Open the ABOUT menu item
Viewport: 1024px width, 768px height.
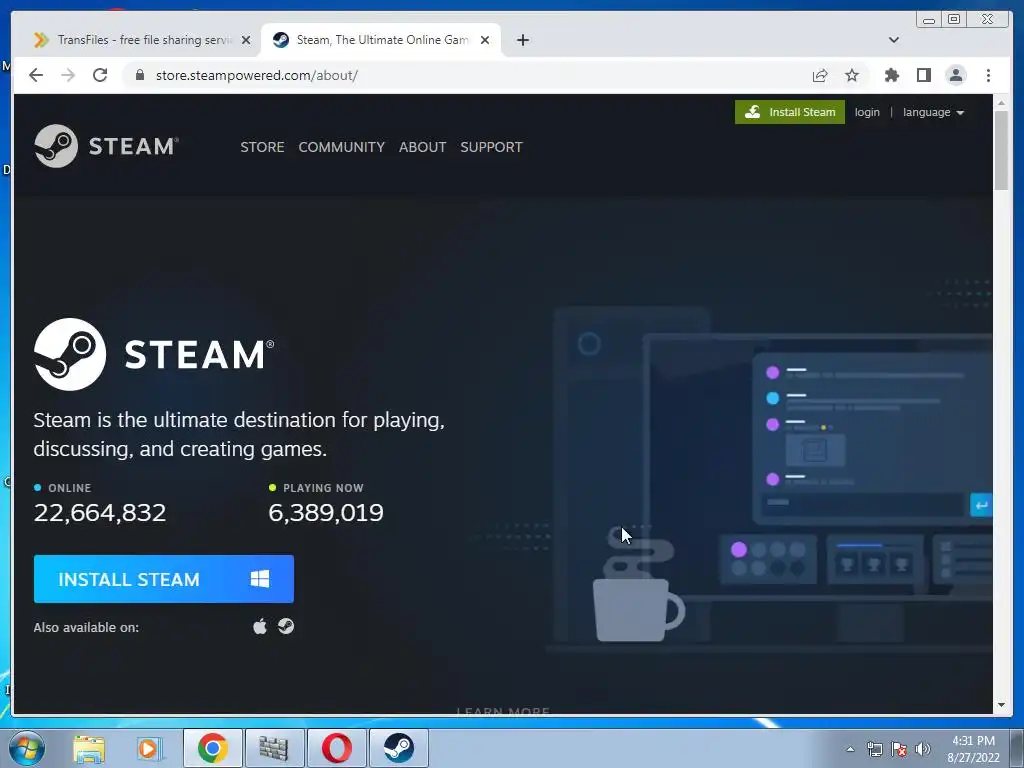pos(423,147)
